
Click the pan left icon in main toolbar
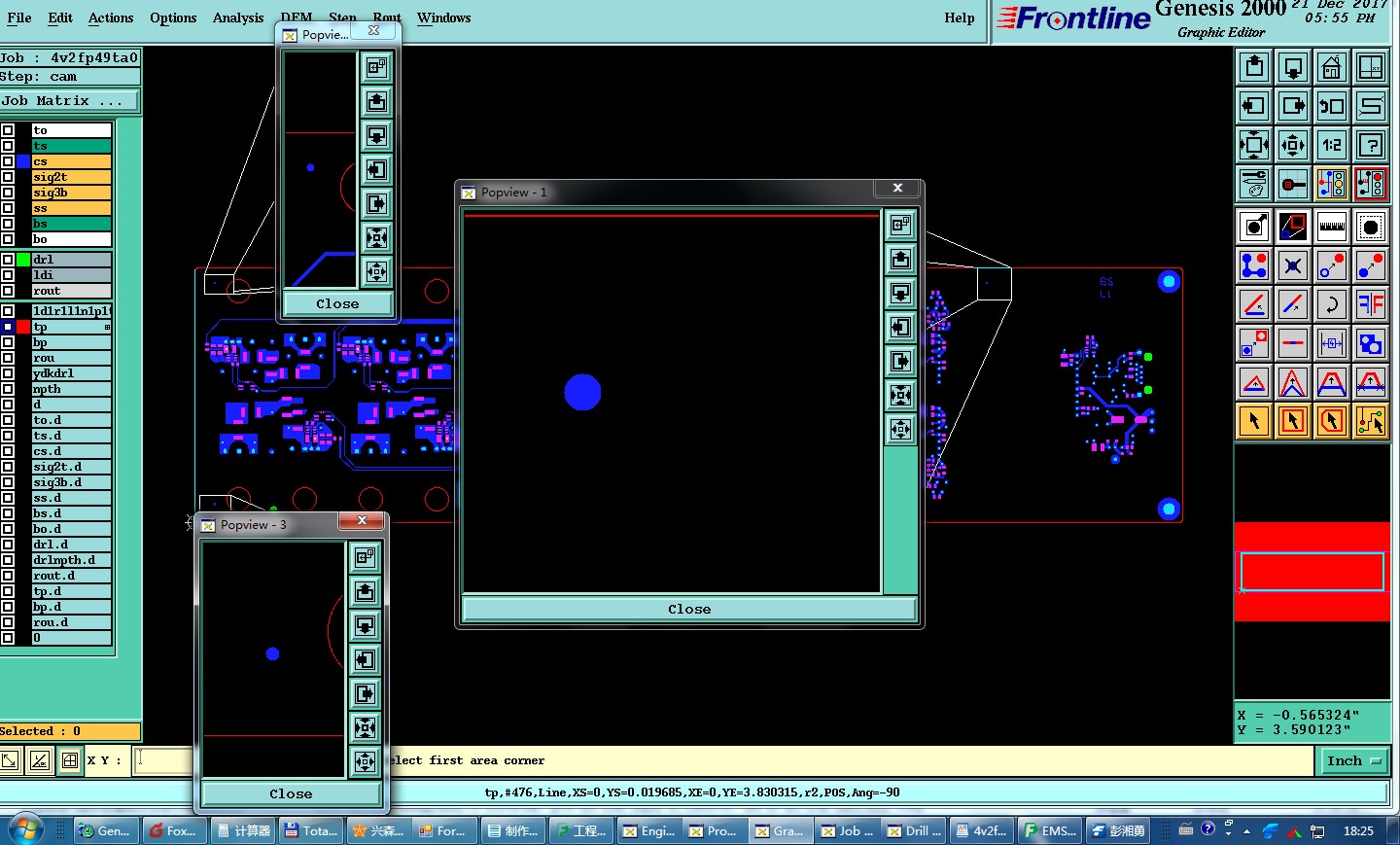click(x=1254, y=106)
